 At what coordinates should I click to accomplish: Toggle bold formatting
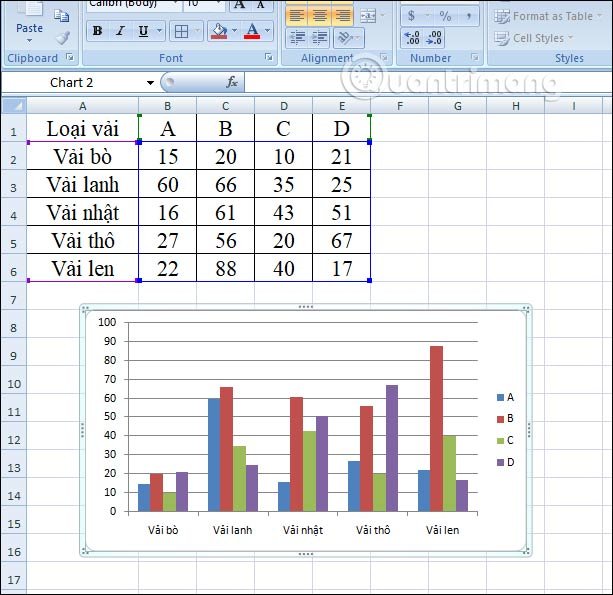pyautogui.click(x=97, y=31)
